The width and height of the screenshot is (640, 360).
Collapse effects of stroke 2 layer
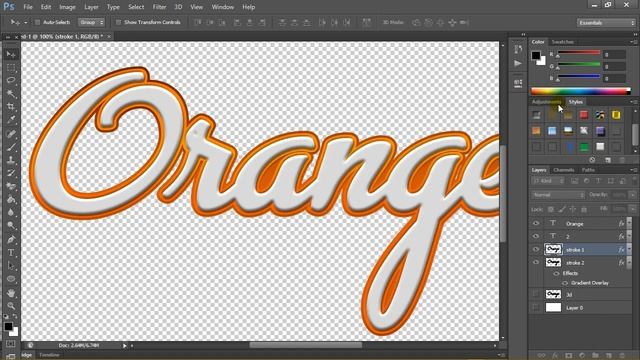click(x=629, y=262)
